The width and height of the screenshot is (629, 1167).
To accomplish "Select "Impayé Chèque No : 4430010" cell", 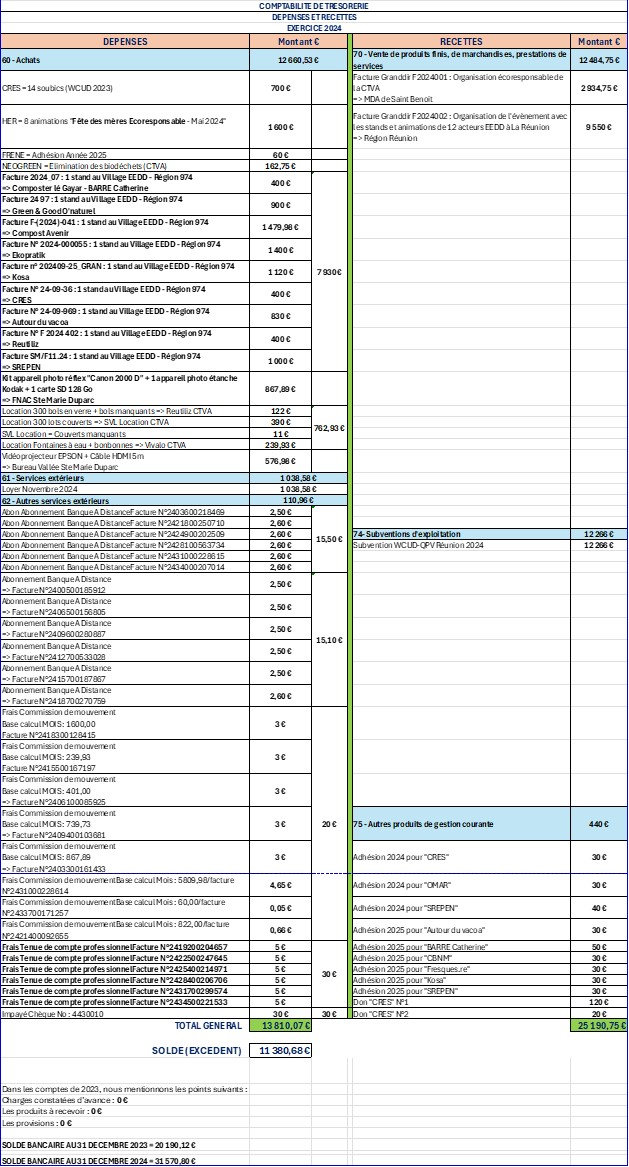I will [x=125, y=1013].
